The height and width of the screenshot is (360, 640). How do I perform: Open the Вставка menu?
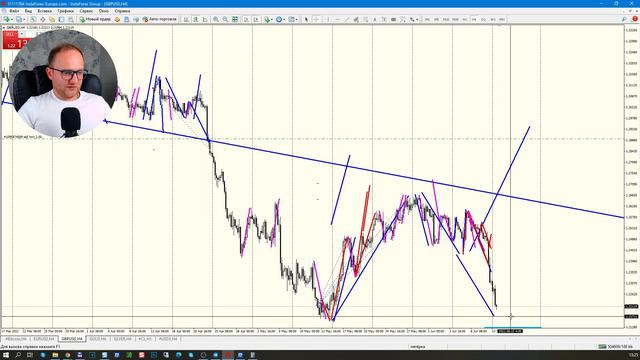[44, 11]
